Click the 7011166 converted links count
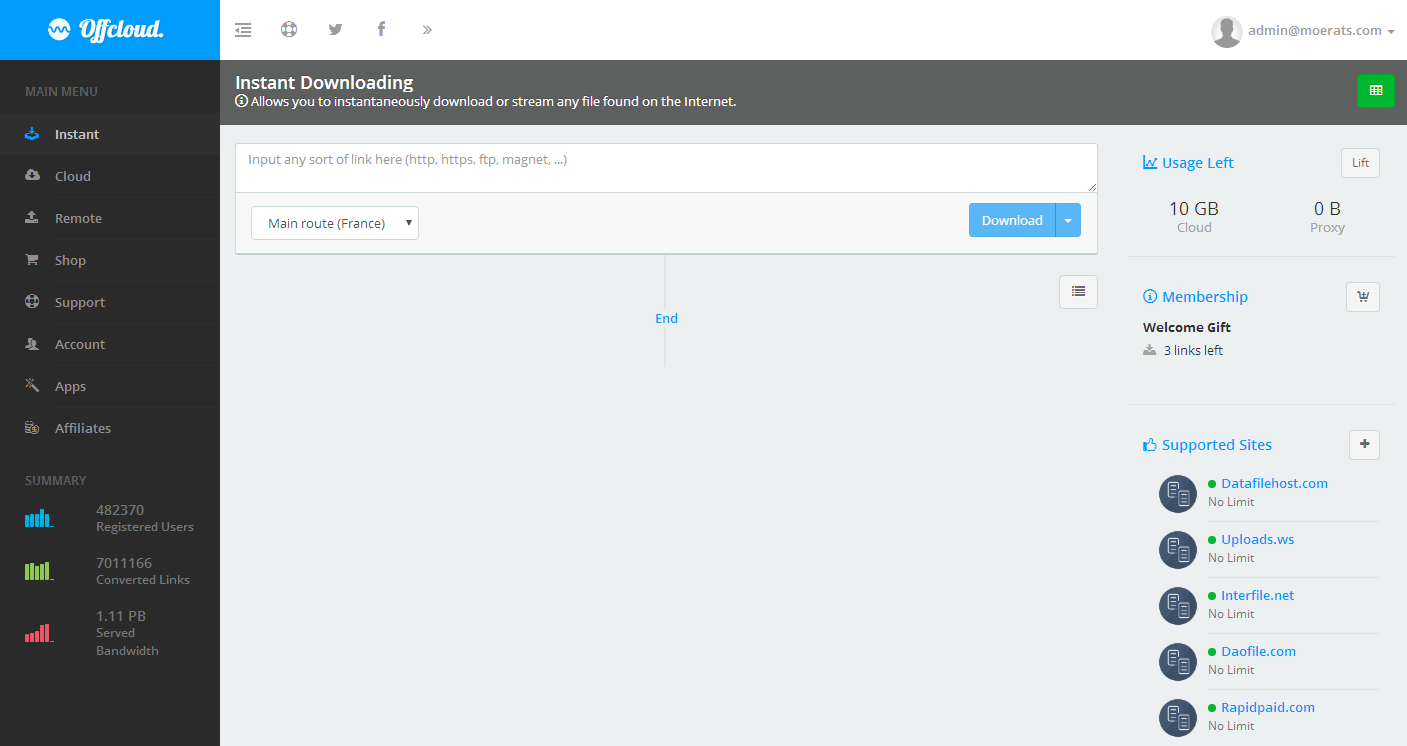The height and width of the screenshot is (746, 1407). (124, 563)
